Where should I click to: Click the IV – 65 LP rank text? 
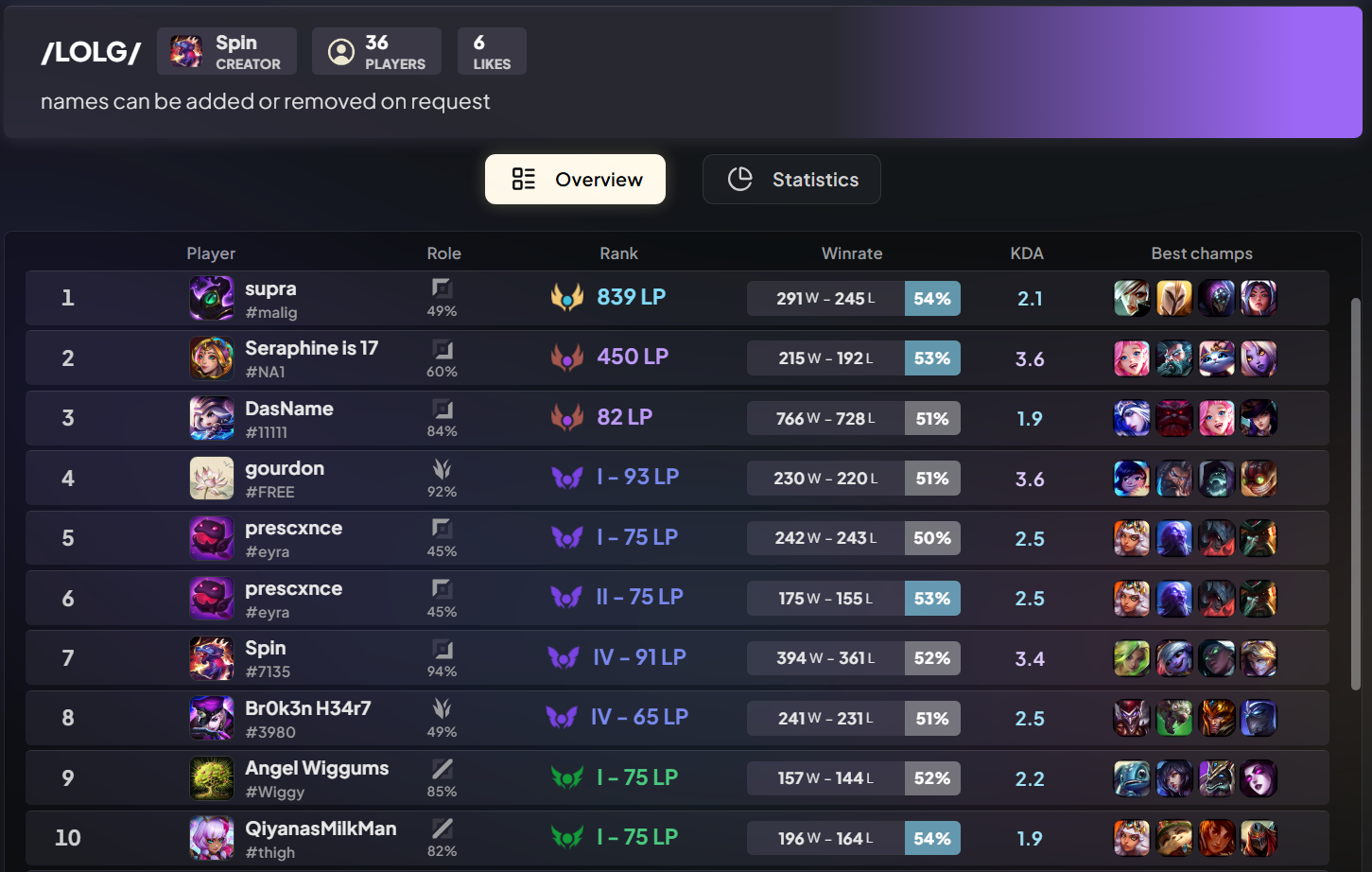pyautogui.click(x=639, y=717)
